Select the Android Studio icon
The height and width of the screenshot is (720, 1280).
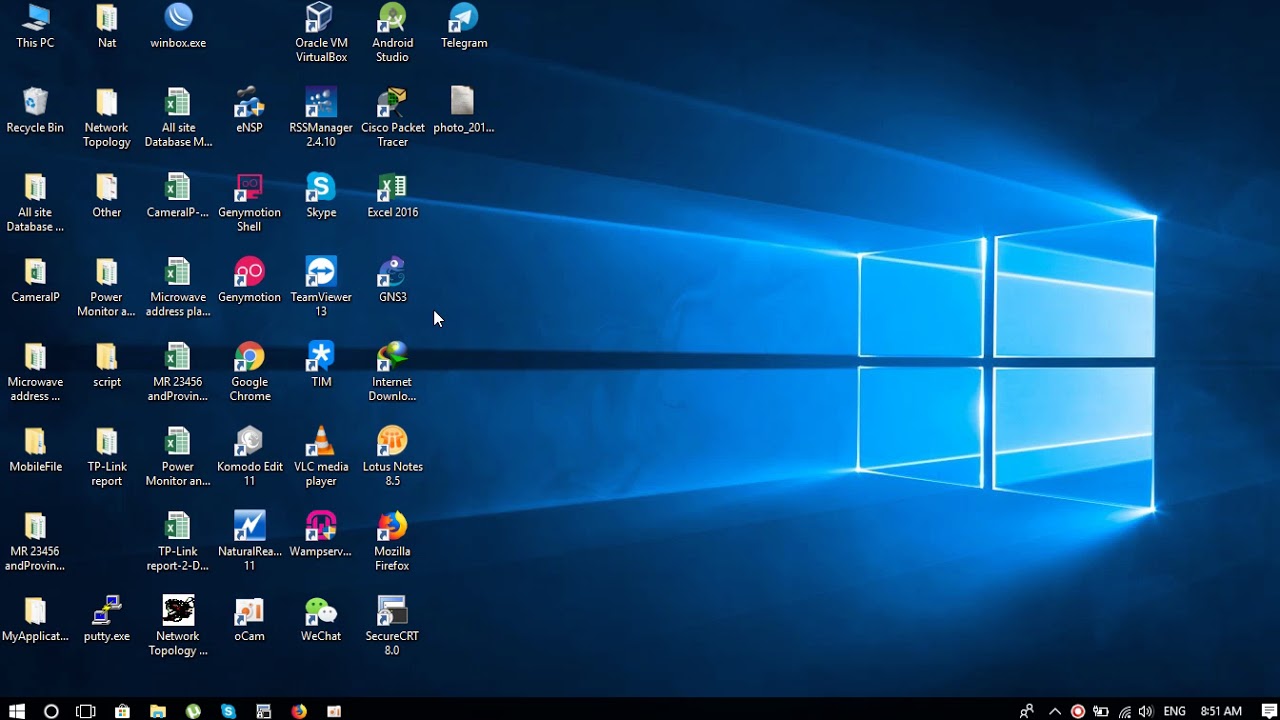tap(392, 33)
